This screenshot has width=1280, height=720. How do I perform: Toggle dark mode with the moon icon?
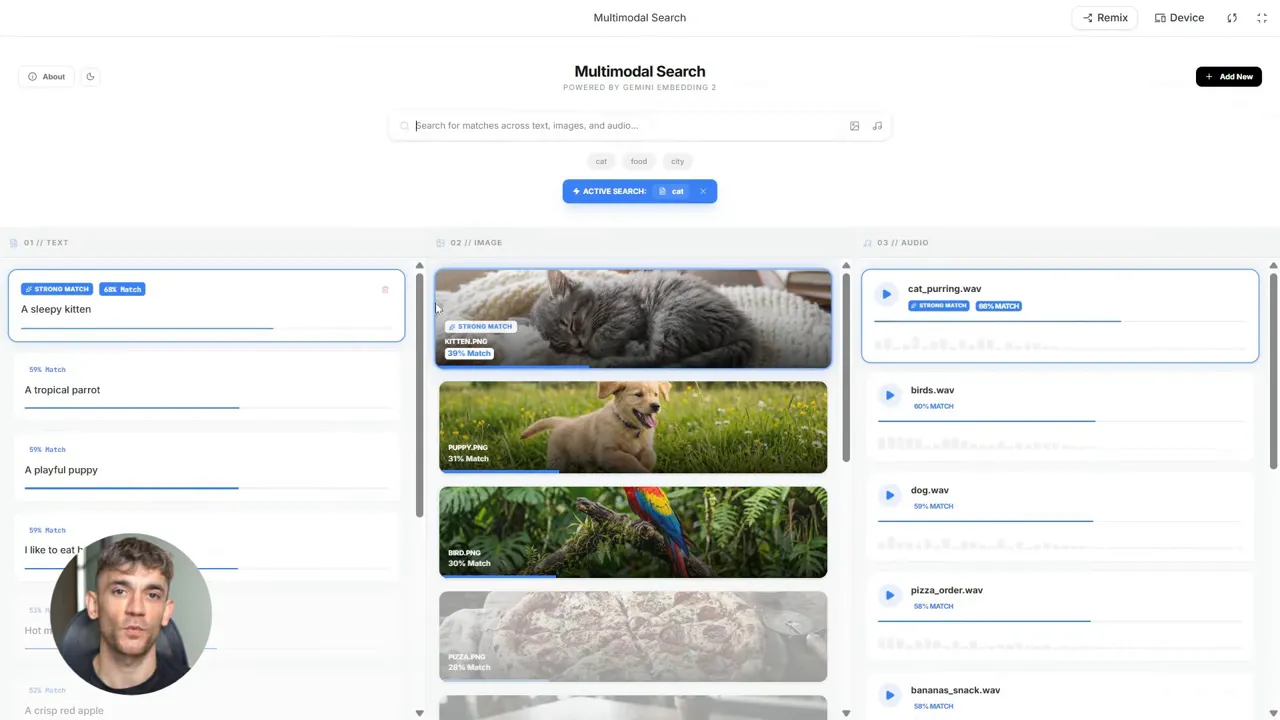tap(90, 76)
